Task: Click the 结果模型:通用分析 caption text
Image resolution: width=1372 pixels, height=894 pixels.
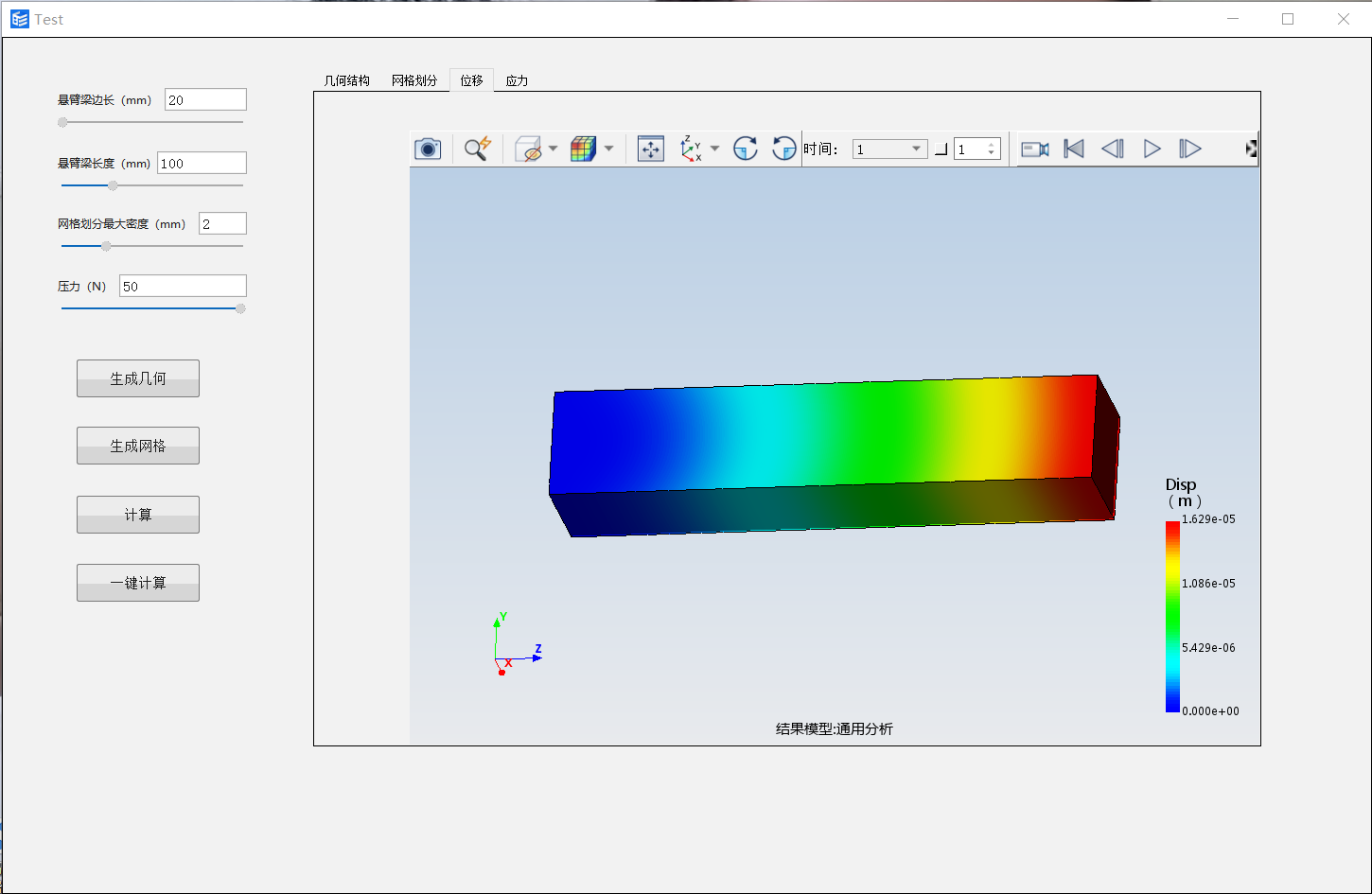Action: 835,728
